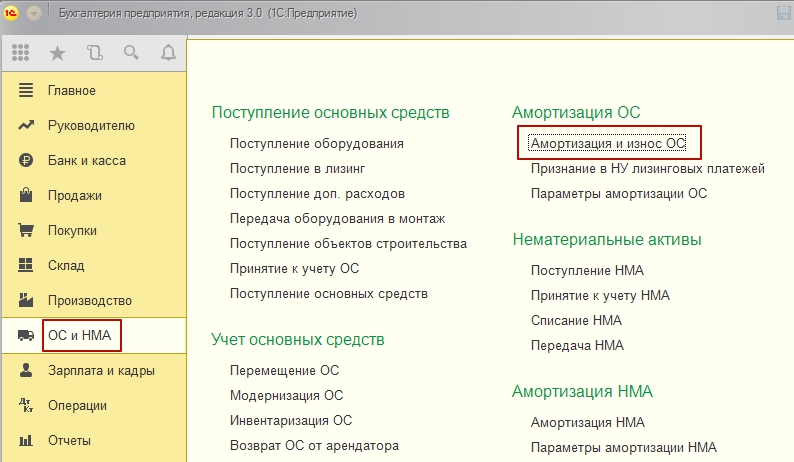Open Поступление в лизинг link
Viewport: 794px width, 462px height.
[x=297, y=169]
